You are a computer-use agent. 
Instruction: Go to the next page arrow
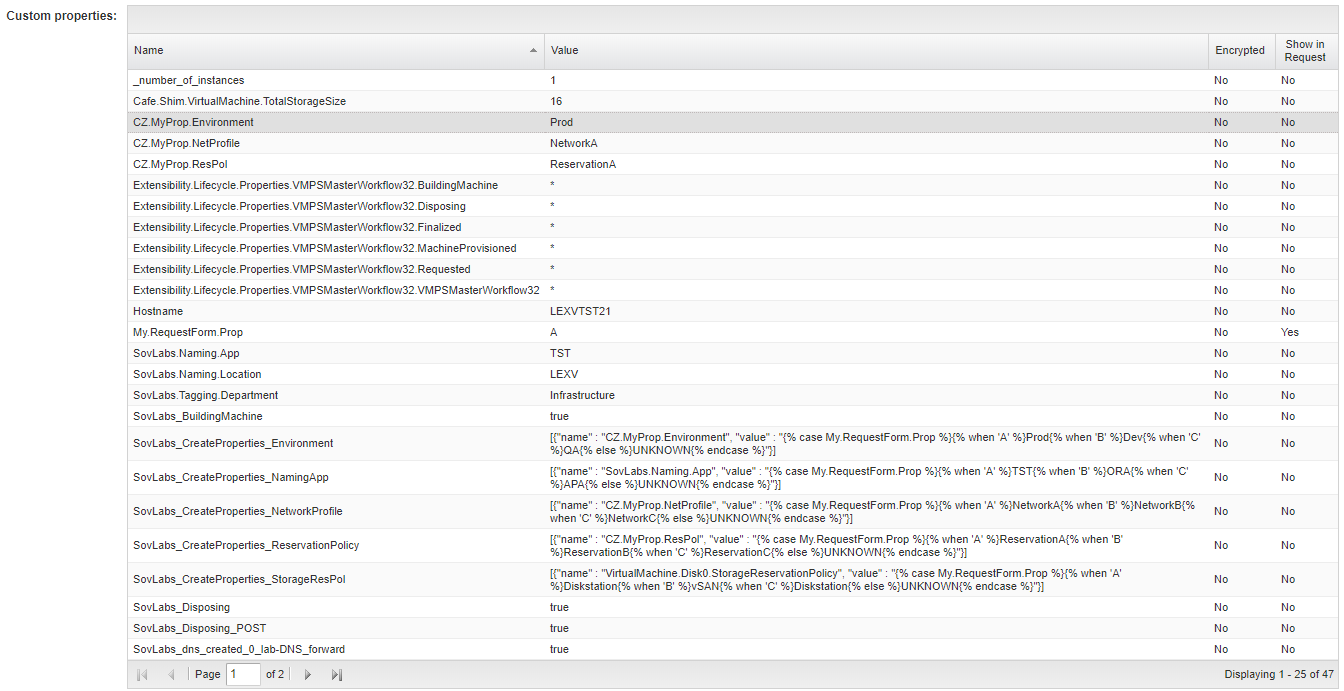click(x=308, y=675)
